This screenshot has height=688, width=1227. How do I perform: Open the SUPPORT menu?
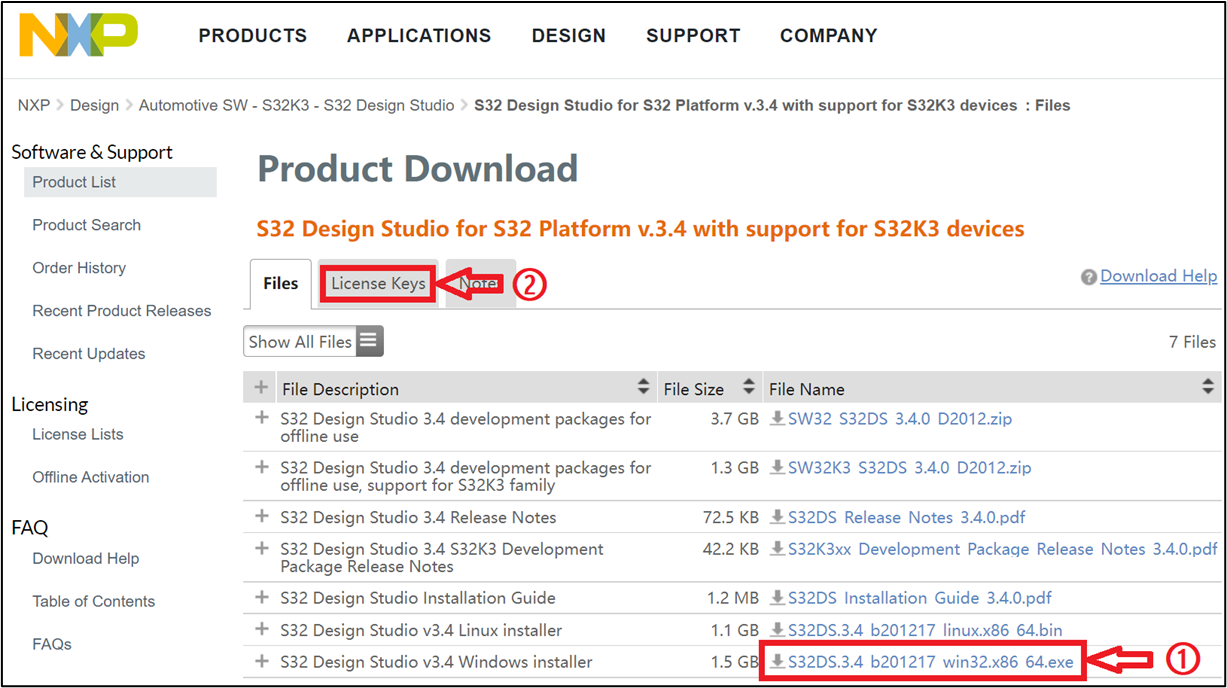click(693, 36)
